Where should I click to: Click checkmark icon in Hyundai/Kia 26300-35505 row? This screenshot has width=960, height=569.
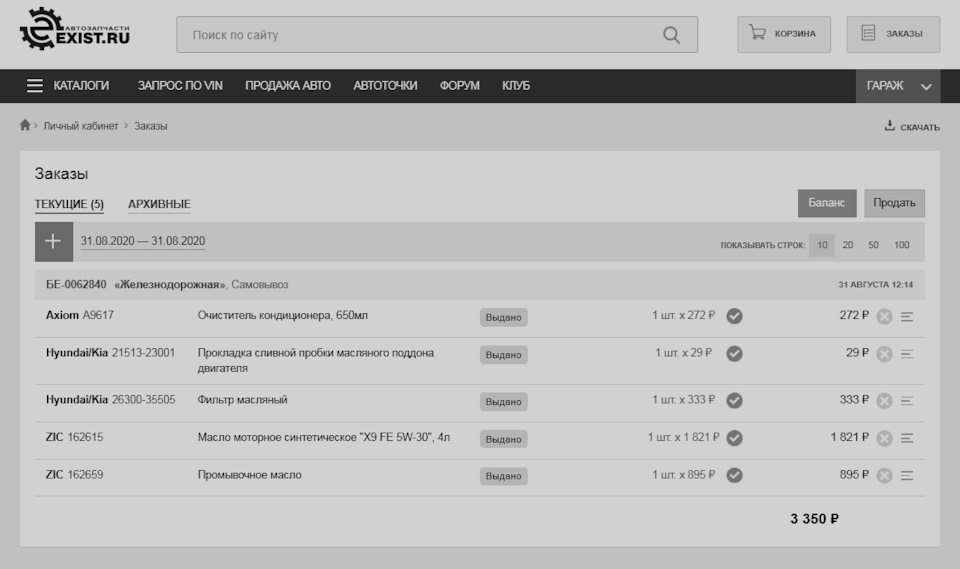(x=734, y=401)
